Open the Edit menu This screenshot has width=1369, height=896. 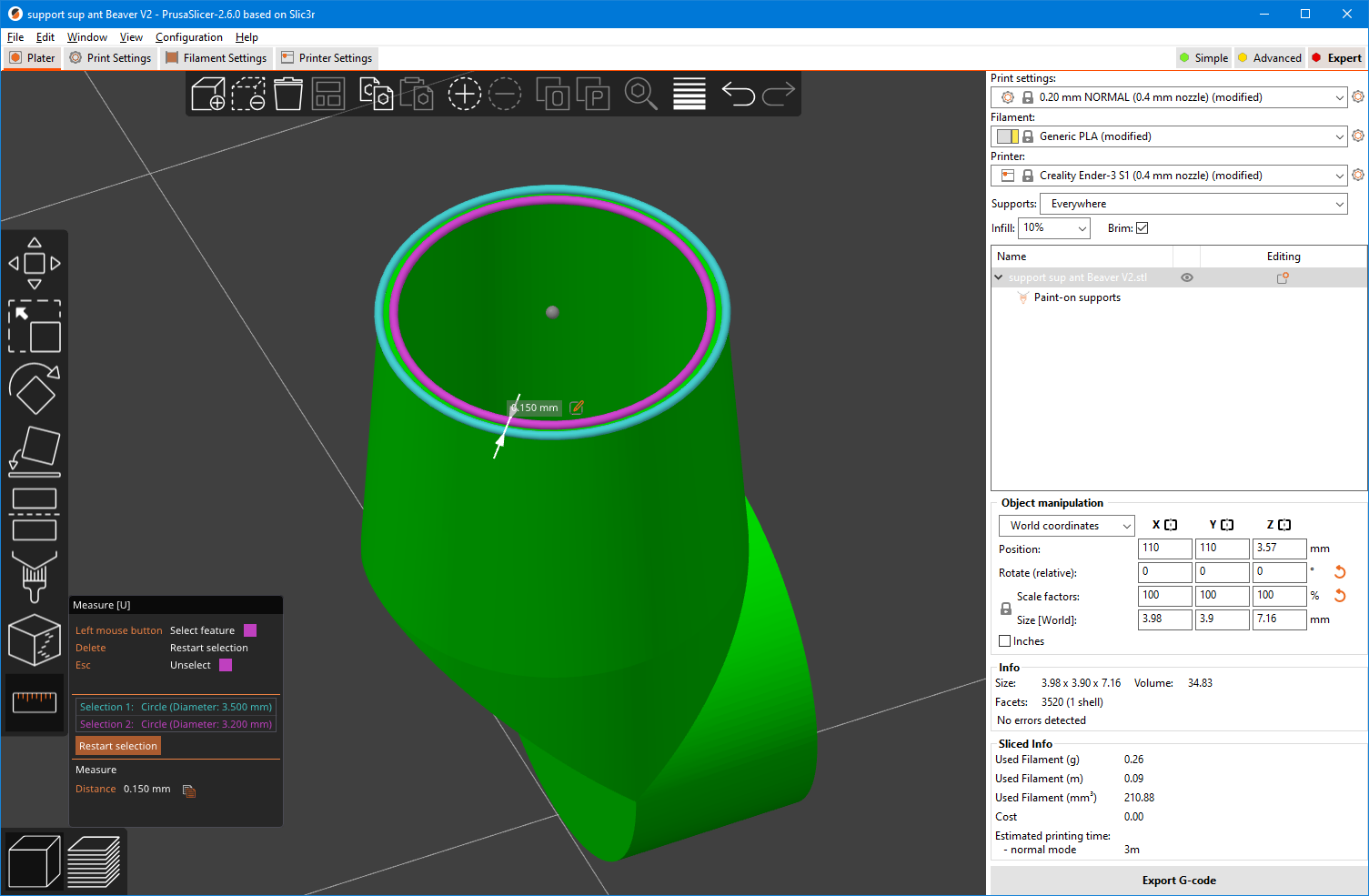tap(45, 37)
